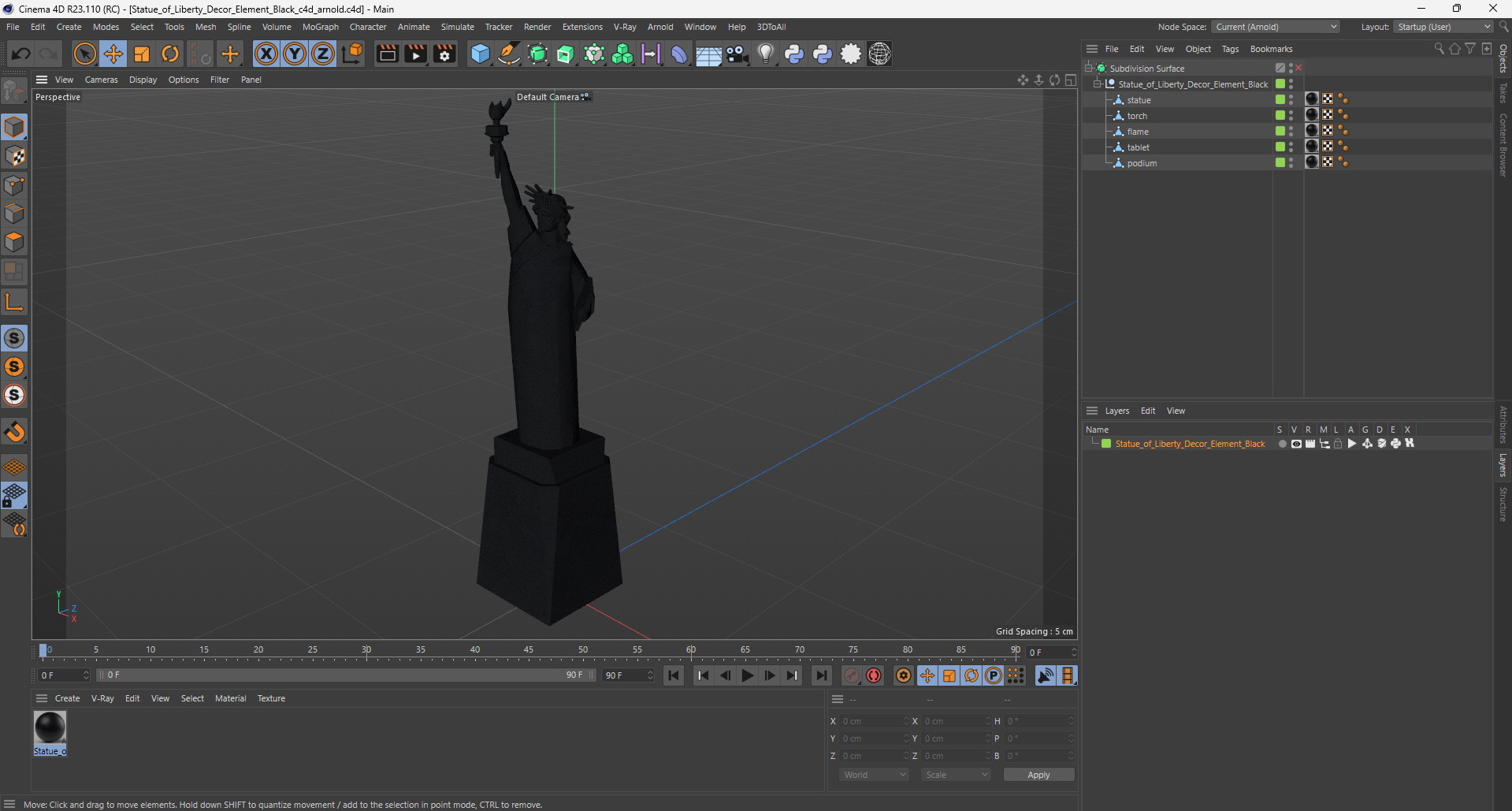This screenshot has height=811, width=1512.
Task: Open Edit Render Settings icon
Action: click(445, 54)
